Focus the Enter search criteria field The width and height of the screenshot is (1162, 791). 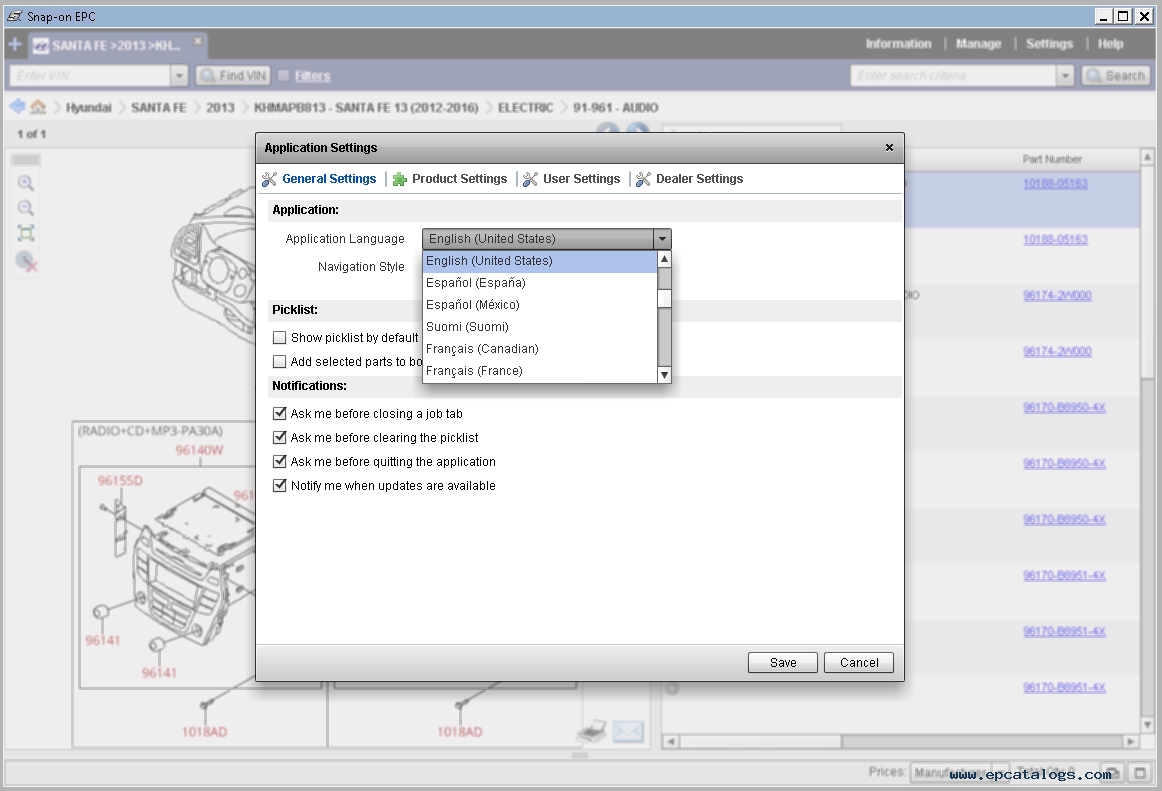[x=954, y=76]
